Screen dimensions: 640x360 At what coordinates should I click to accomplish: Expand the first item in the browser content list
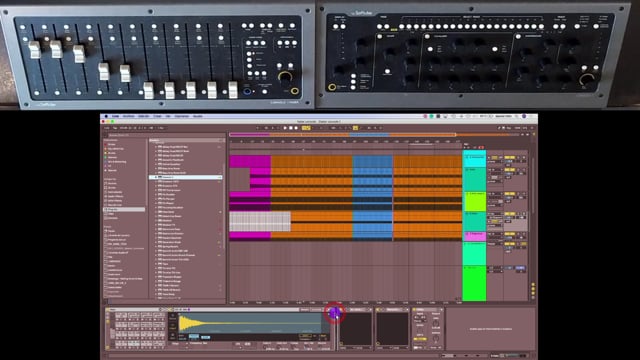[156, 147]
